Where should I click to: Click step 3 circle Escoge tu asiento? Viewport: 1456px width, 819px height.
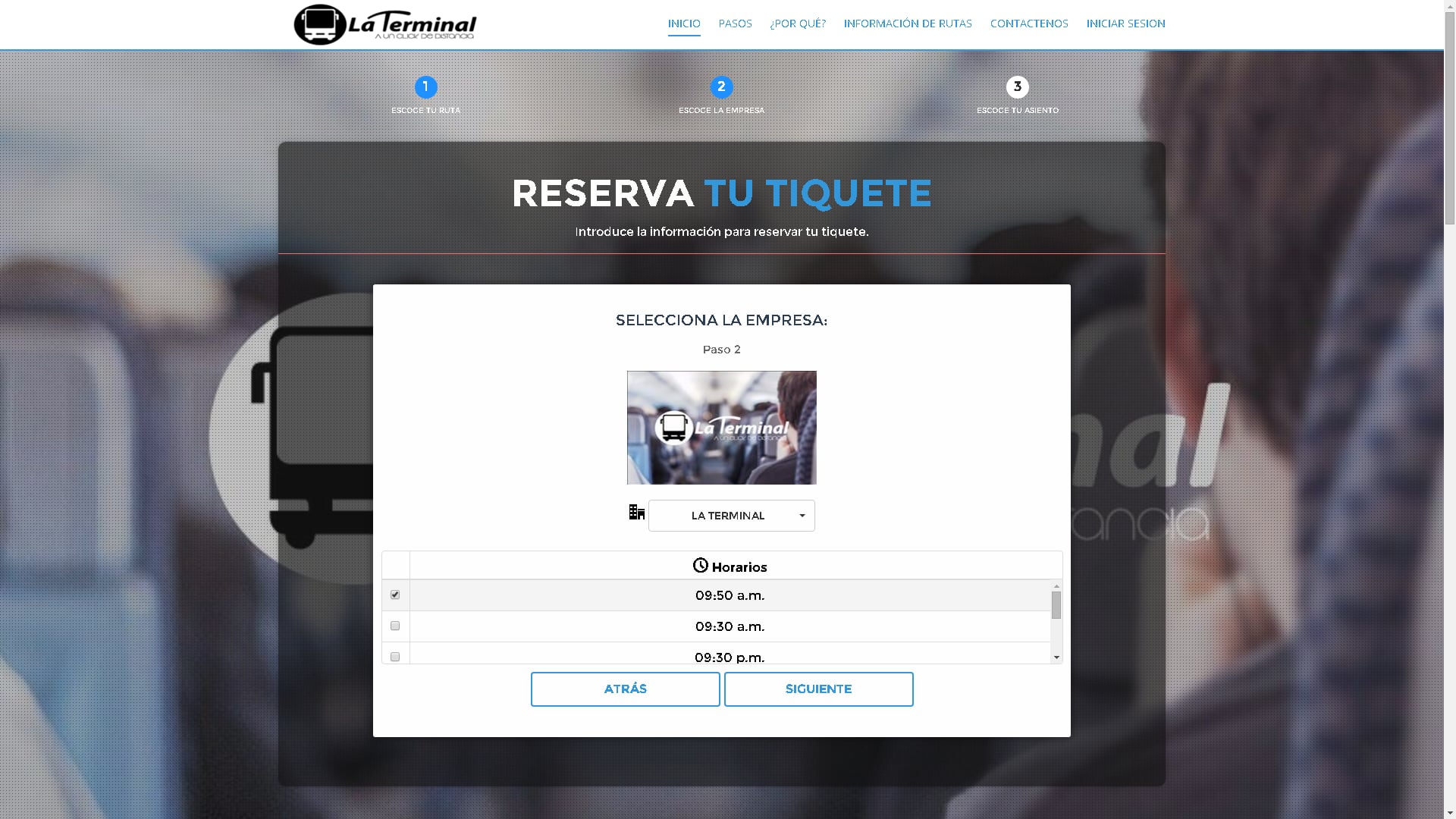1017,87
